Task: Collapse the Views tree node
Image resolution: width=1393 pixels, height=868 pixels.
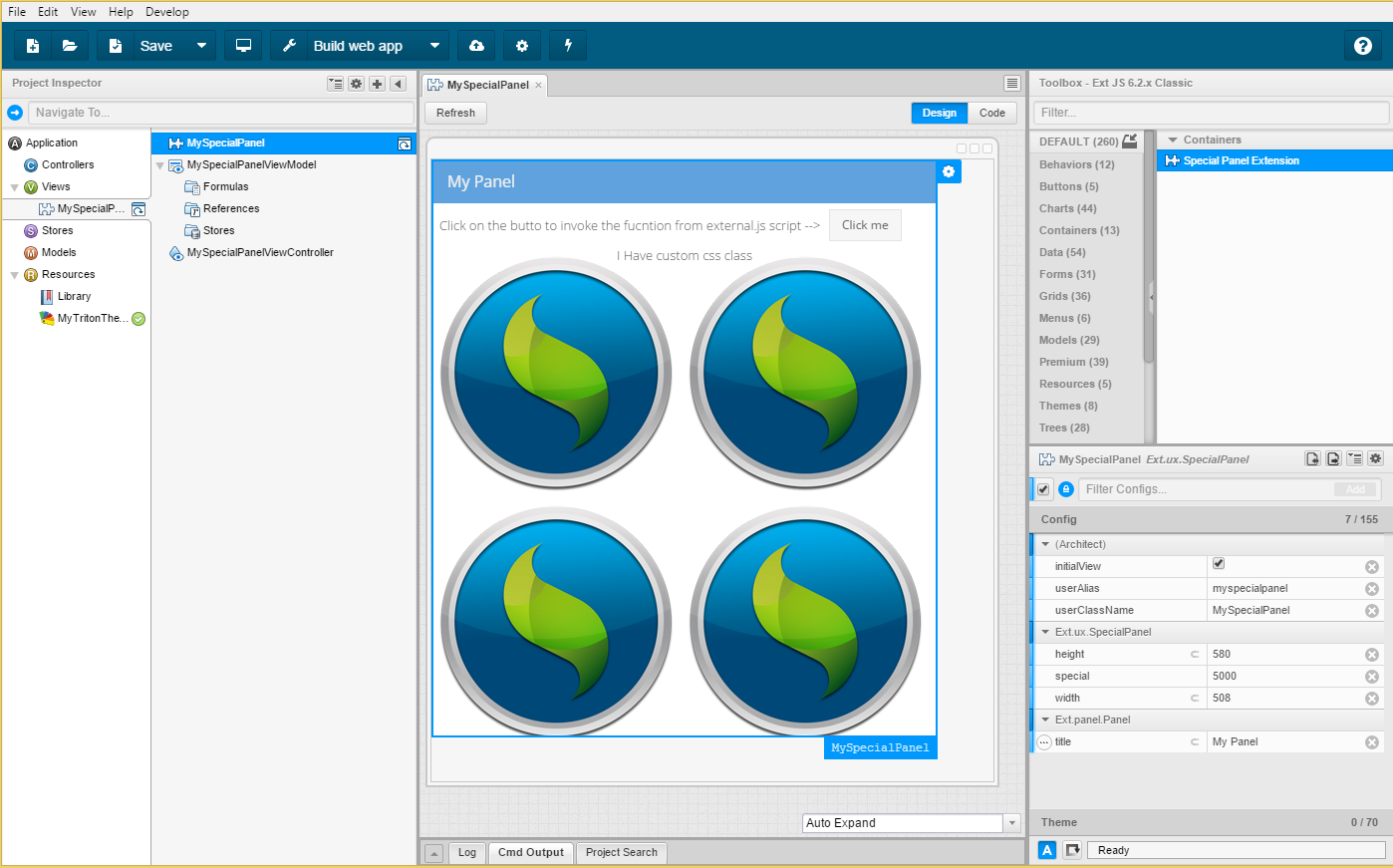Action: [14, 187]
